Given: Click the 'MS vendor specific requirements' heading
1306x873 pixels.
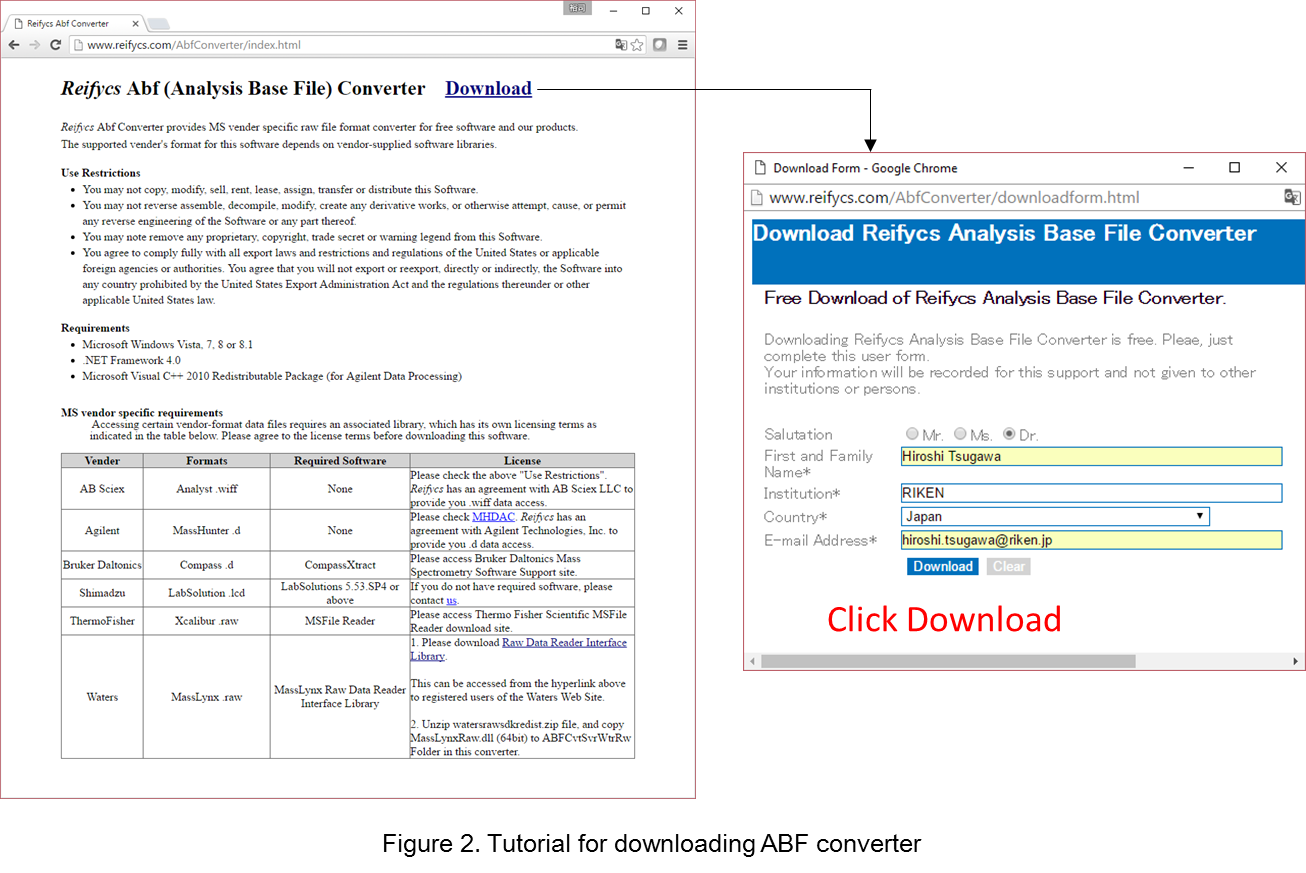Looking at the screenshot, I should click(142, 412).
